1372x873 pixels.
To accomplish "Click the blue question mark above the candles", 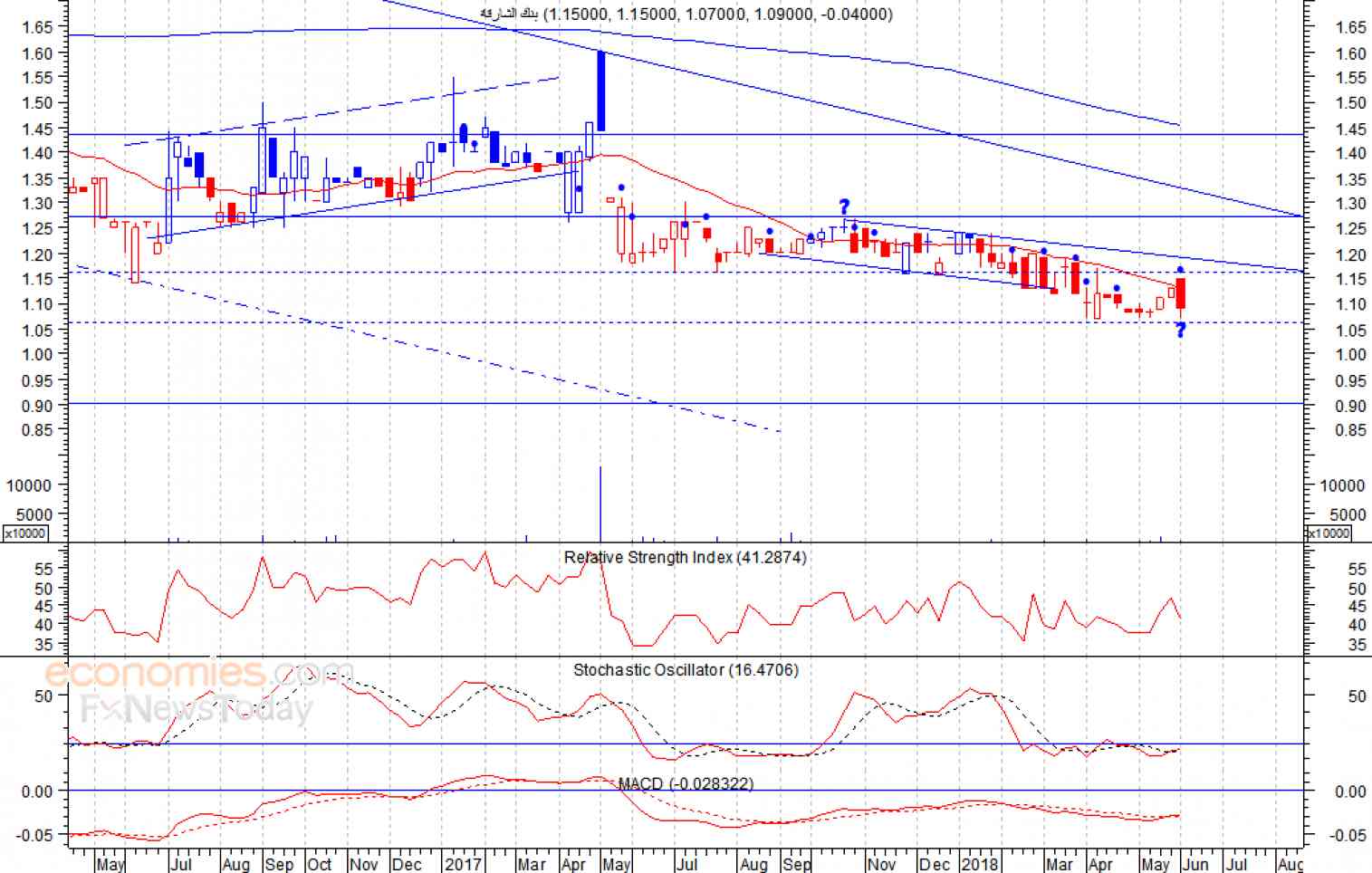I will pos(844,207).
